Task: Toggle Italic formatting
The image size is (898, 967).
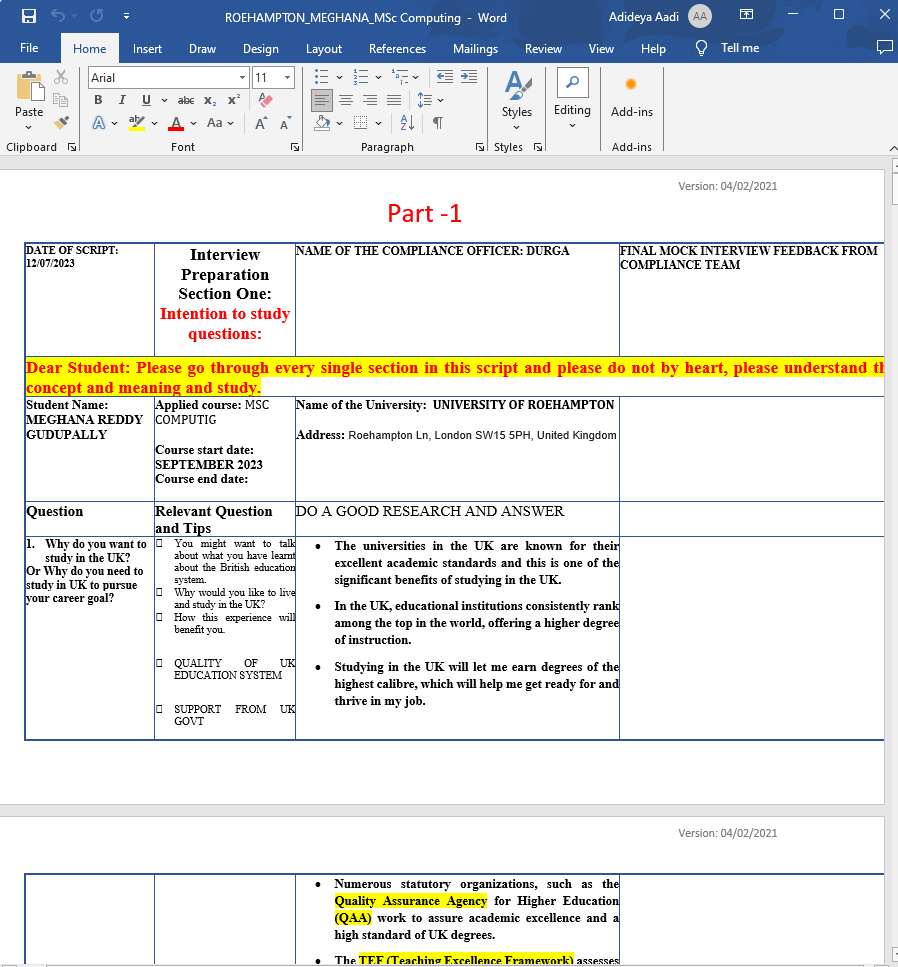Action: [x=122, y=100]
